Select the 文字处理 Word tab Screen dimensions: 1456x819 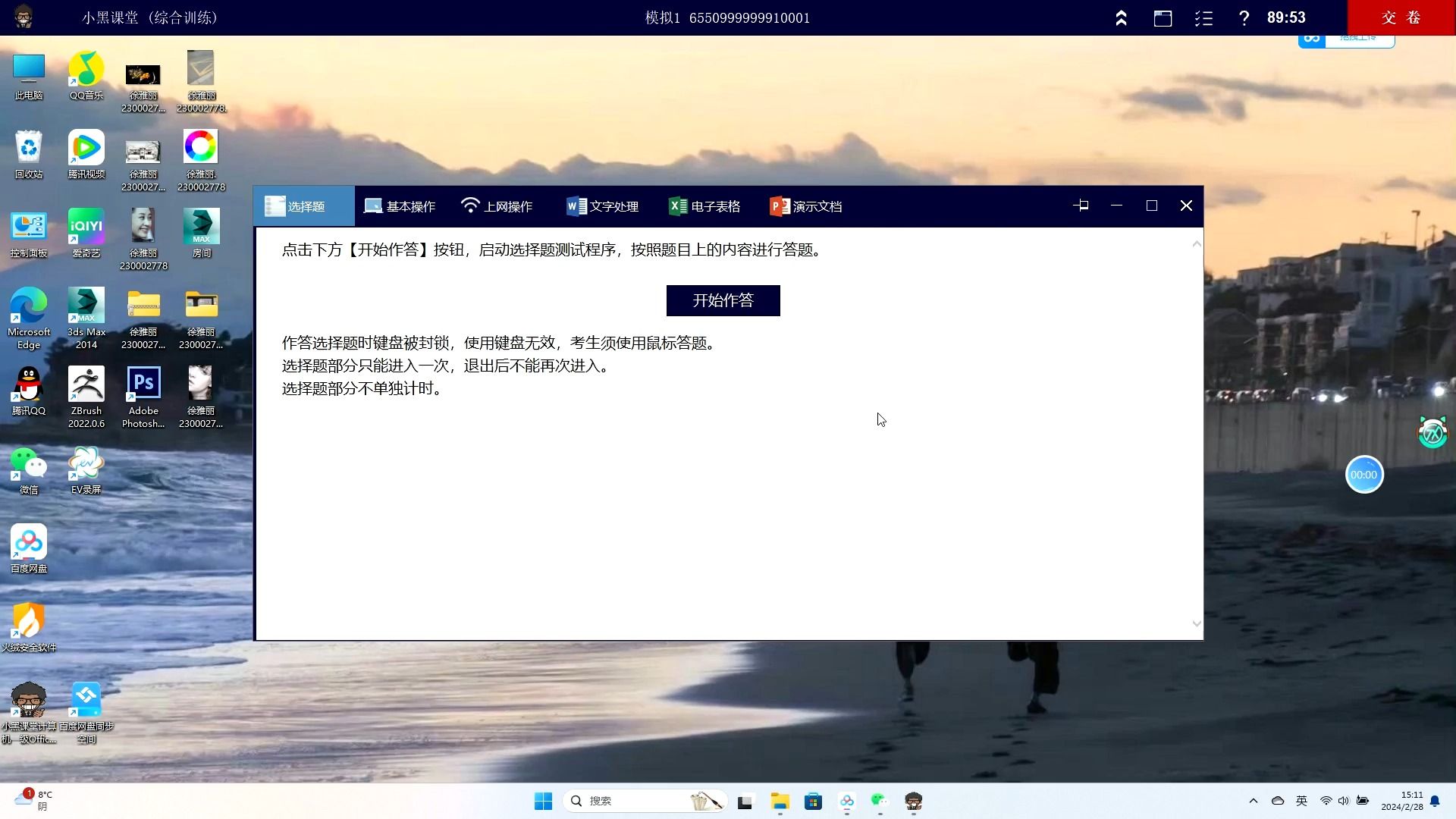pyautogui.click(x=603, y=206)
